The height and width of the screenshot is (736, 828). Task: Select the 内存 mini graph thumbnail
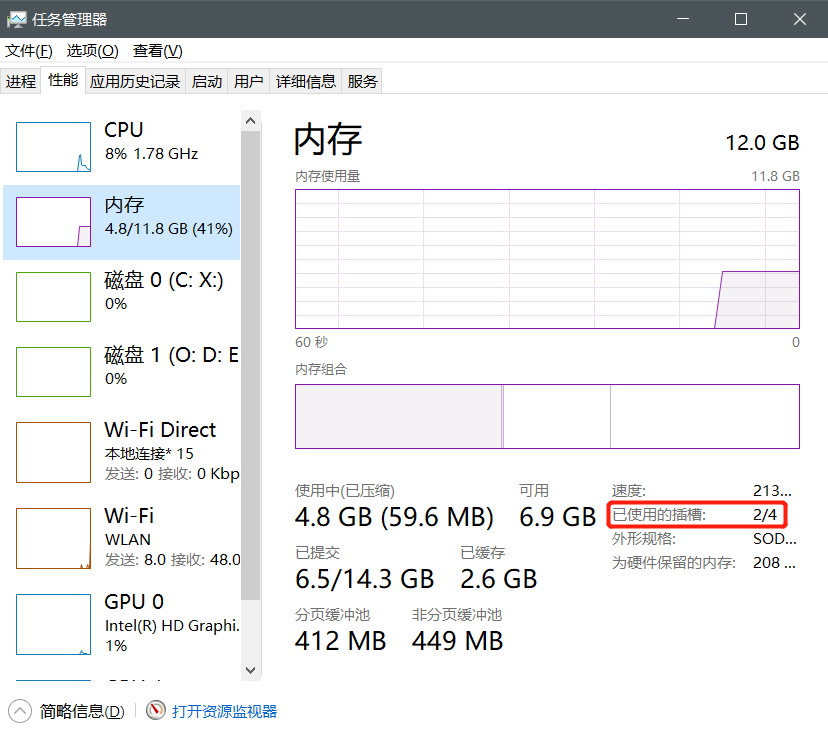[x=53, y=222]
